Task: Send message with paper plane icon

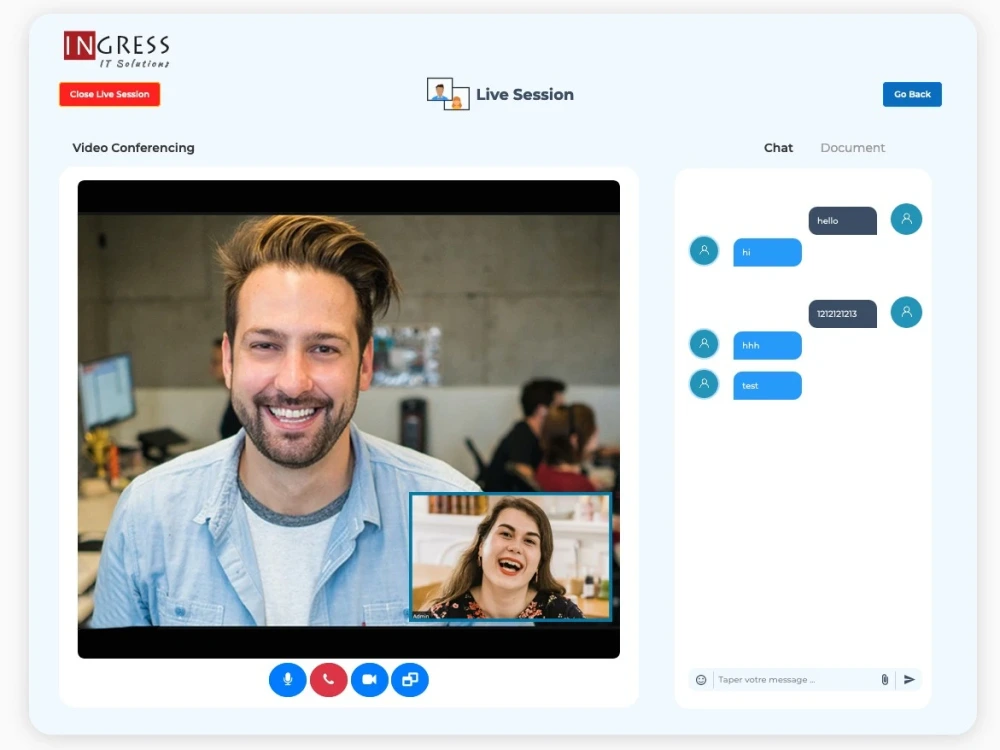Action: click(x=909, y=680)
